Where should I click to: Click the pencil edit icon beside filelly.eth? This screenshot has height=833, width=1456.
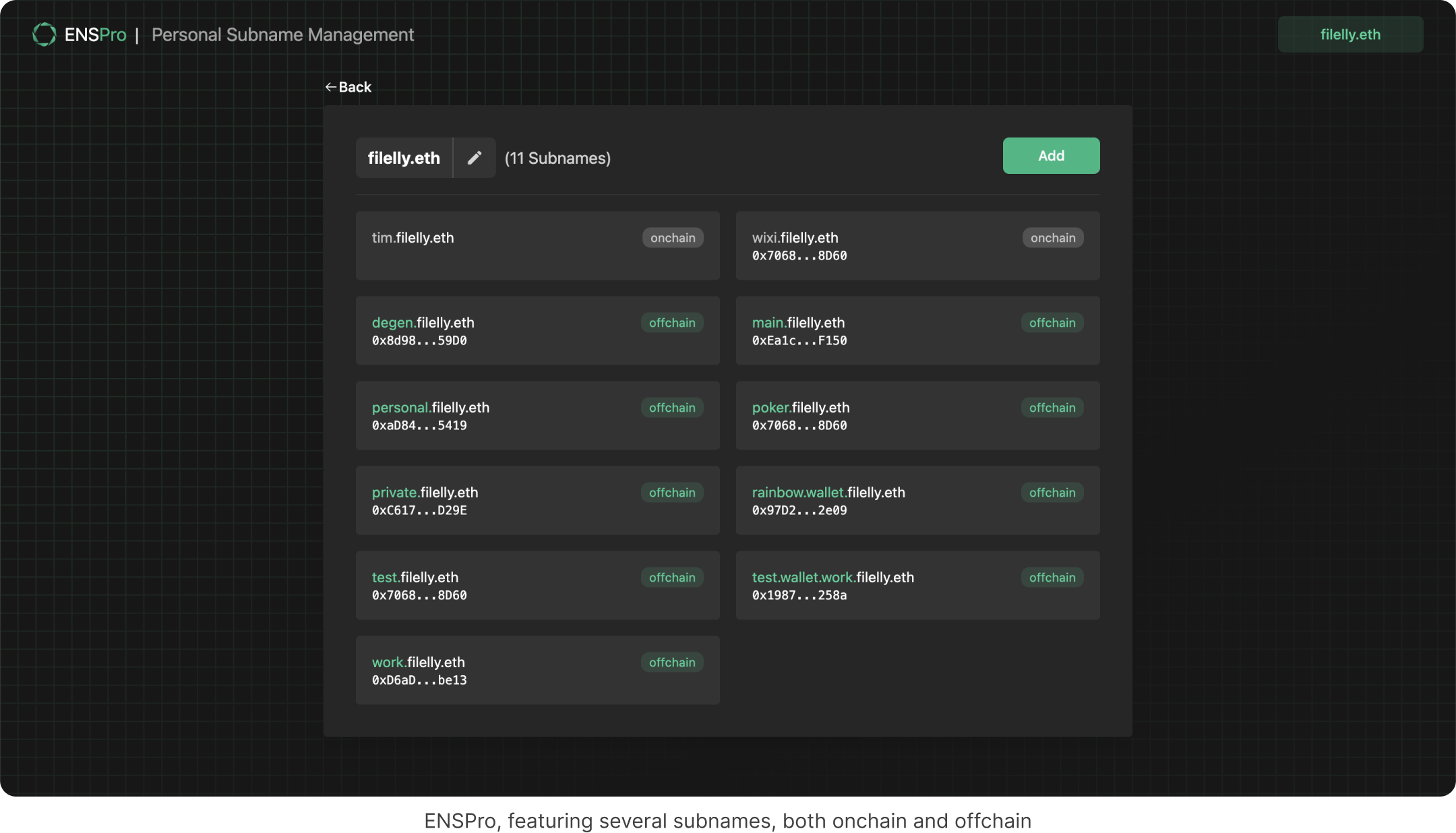tap(475, 158)
